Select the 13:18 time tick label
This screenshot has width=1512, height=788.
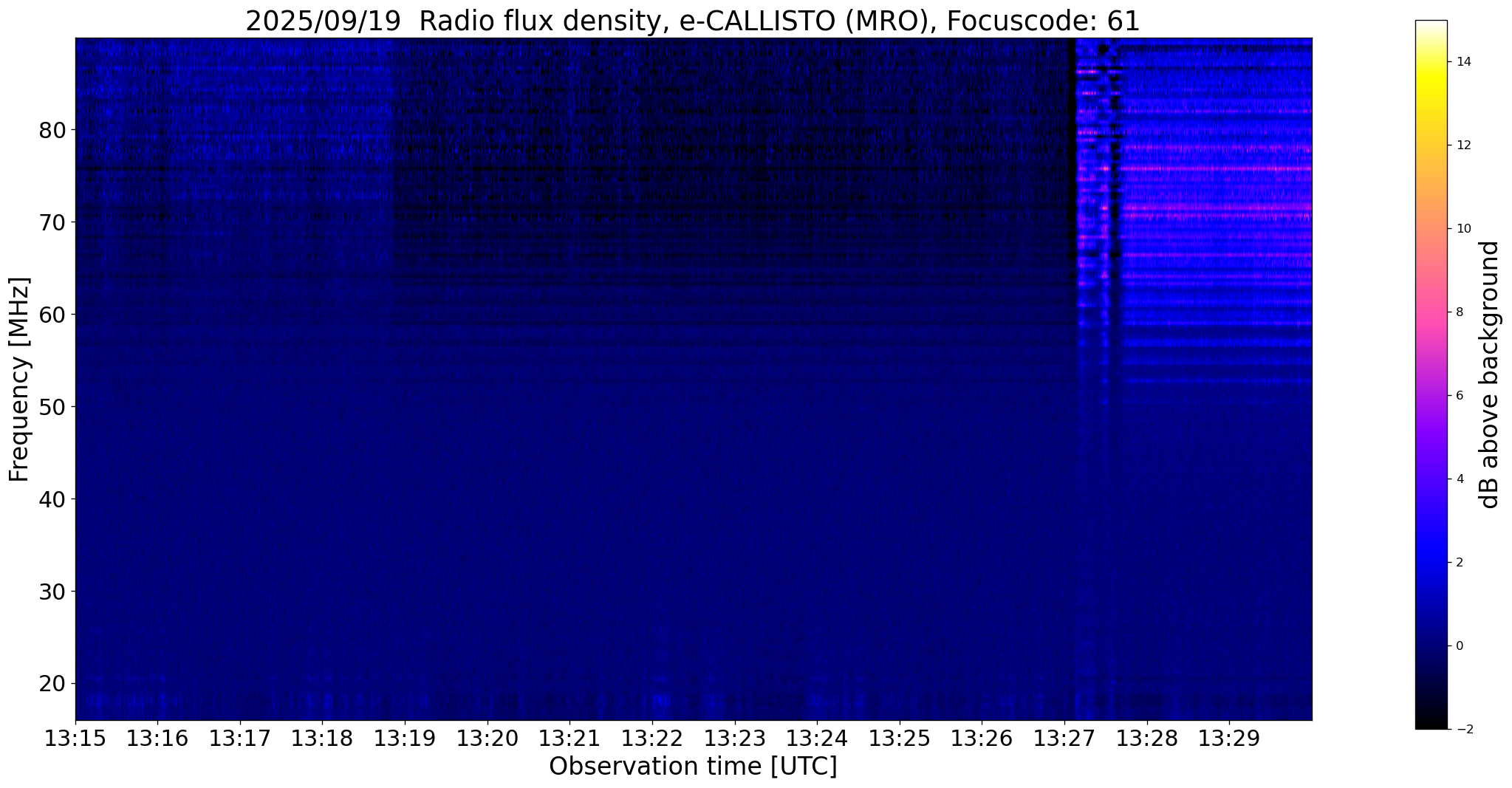coord(322,739)
